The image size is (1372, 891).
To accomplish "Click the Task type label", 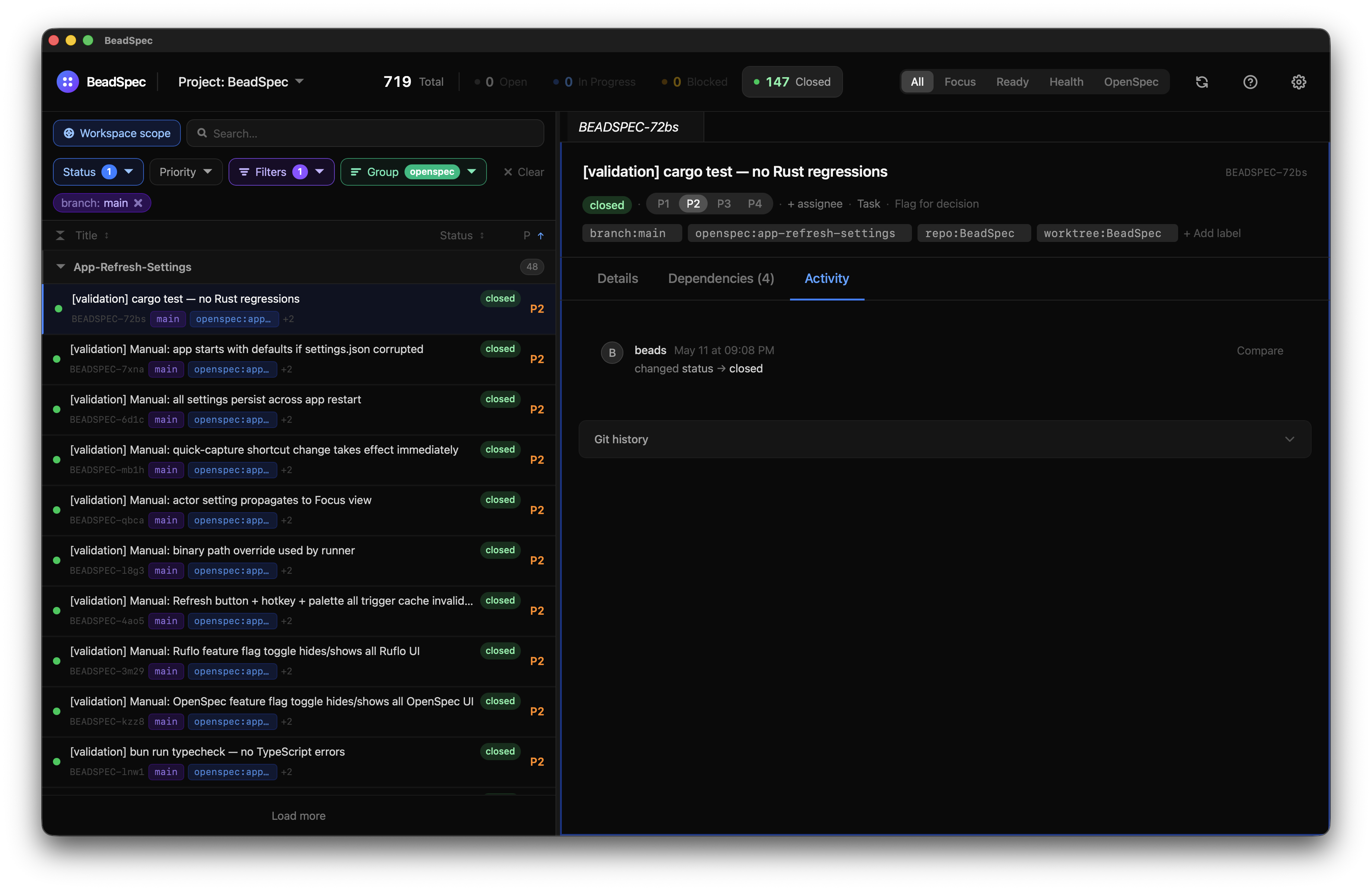I will pos(868,204).
